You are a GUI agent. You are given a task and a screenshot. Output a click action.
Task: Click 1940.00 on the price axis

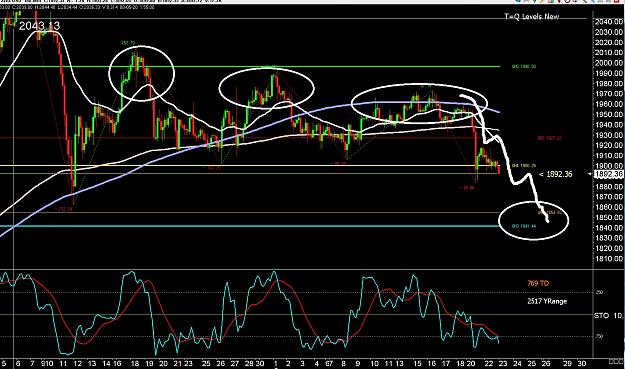tap(609, 125)
